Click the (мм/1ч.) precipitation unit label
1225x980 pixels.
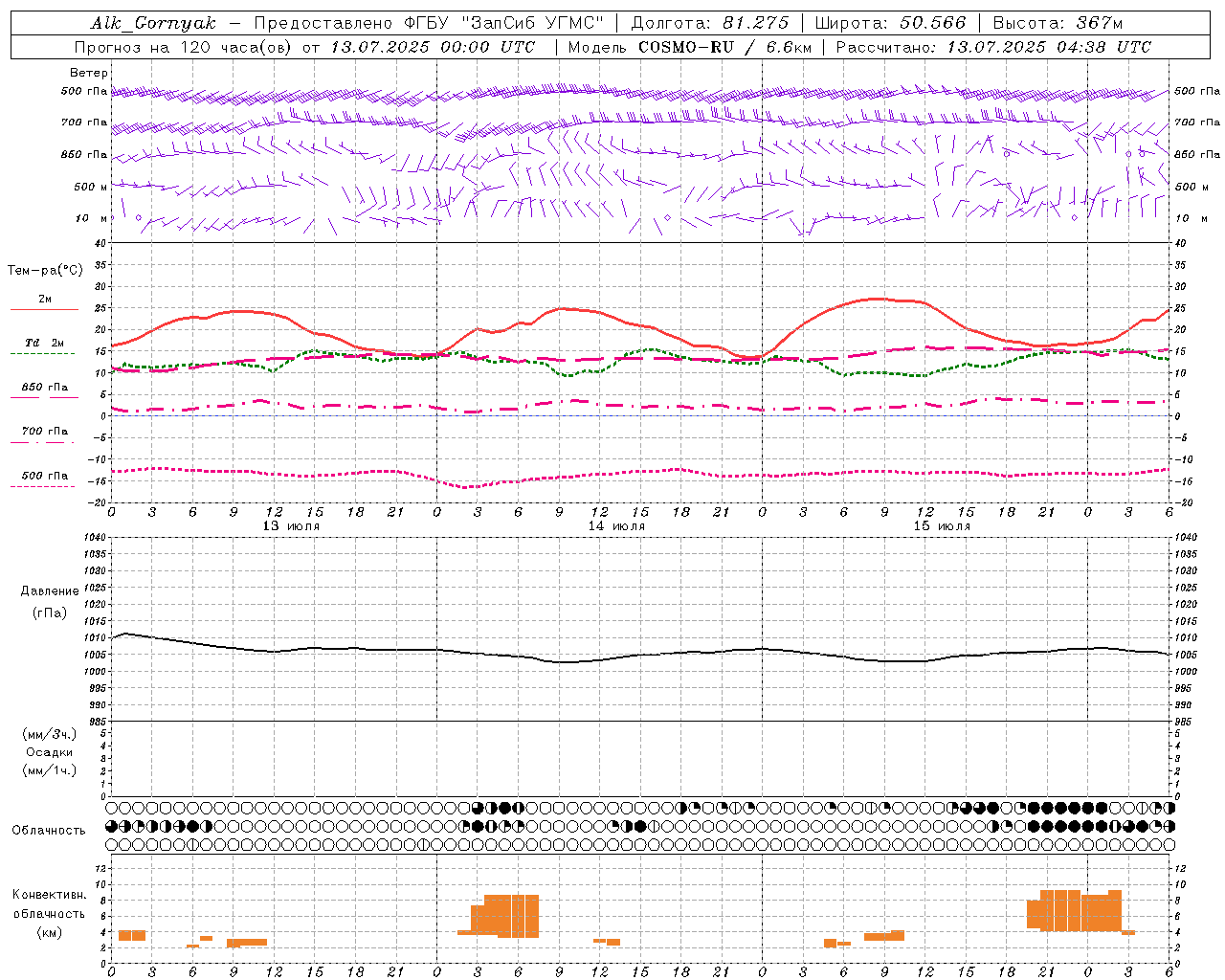[50, 770]
